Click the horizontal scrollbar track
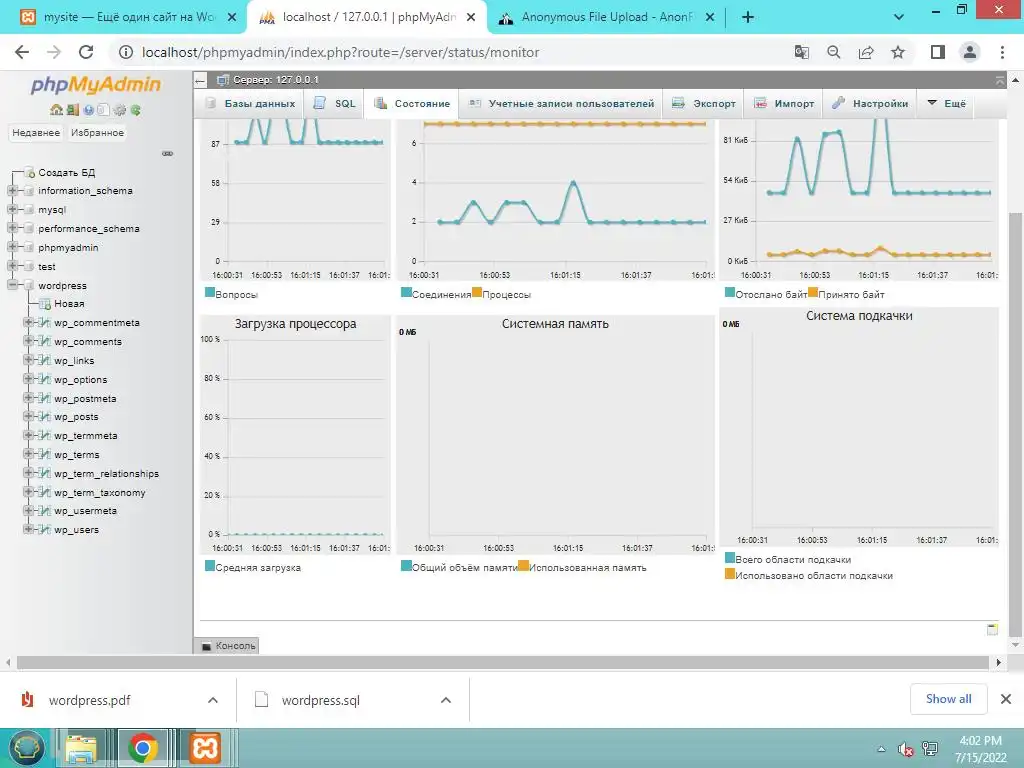Viewport: 1024px width, 768px height. [503, 663]
